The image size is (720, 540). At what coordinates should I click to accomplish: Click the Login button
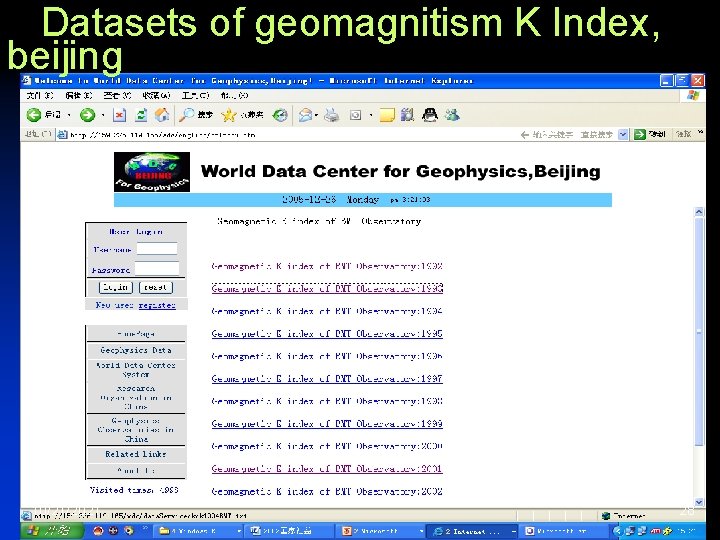click(116, 287)
